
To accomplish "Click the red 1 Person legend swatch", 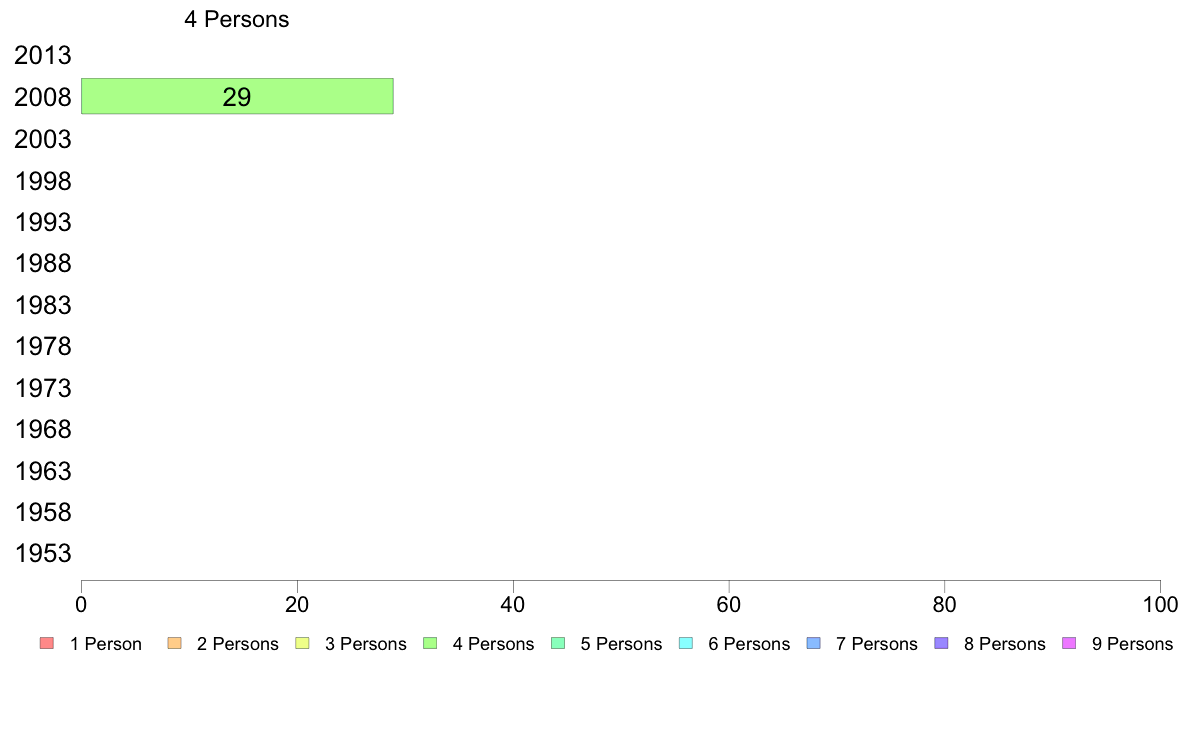I will point(46,644).
